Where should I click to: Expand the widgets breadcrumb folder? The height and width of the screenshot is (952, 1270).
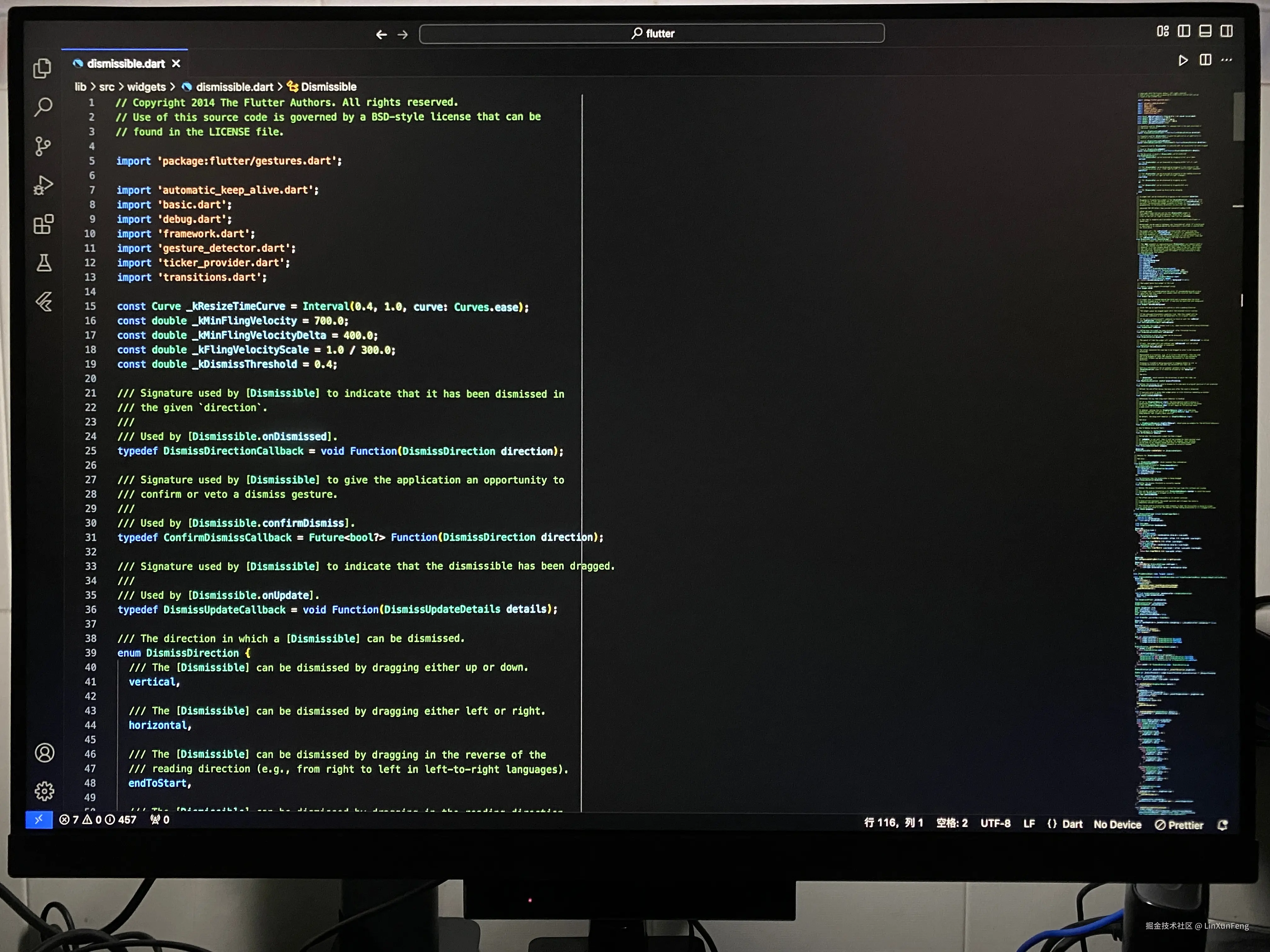pyautogui.click(x=146, y=87)
